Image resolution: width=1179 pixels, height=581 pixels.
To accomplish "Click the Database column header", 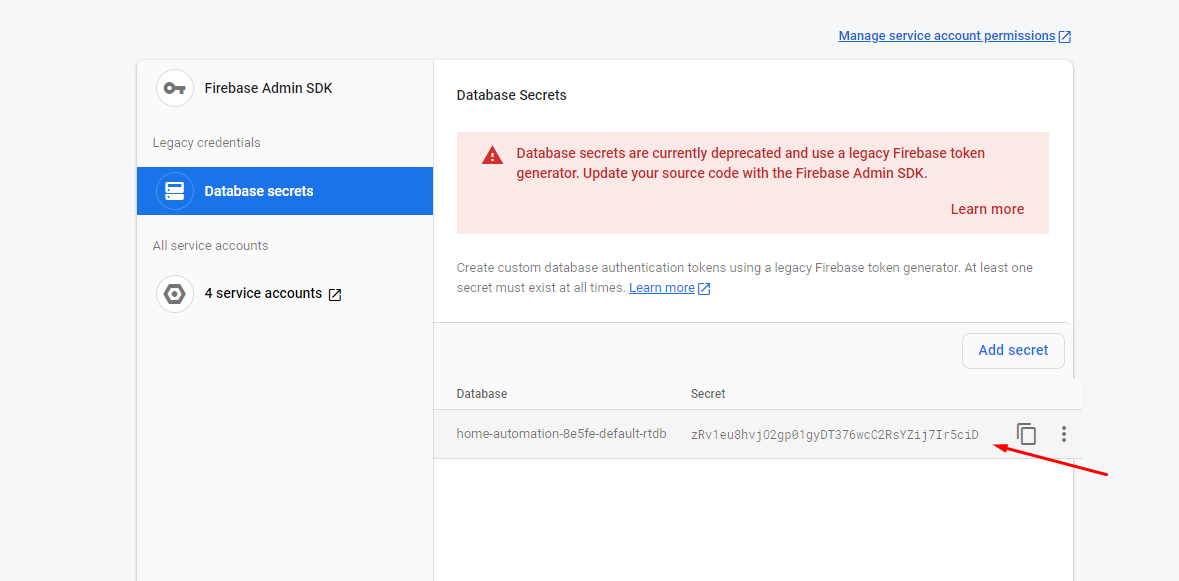I will pyautogui.click(x=482, y=394).
